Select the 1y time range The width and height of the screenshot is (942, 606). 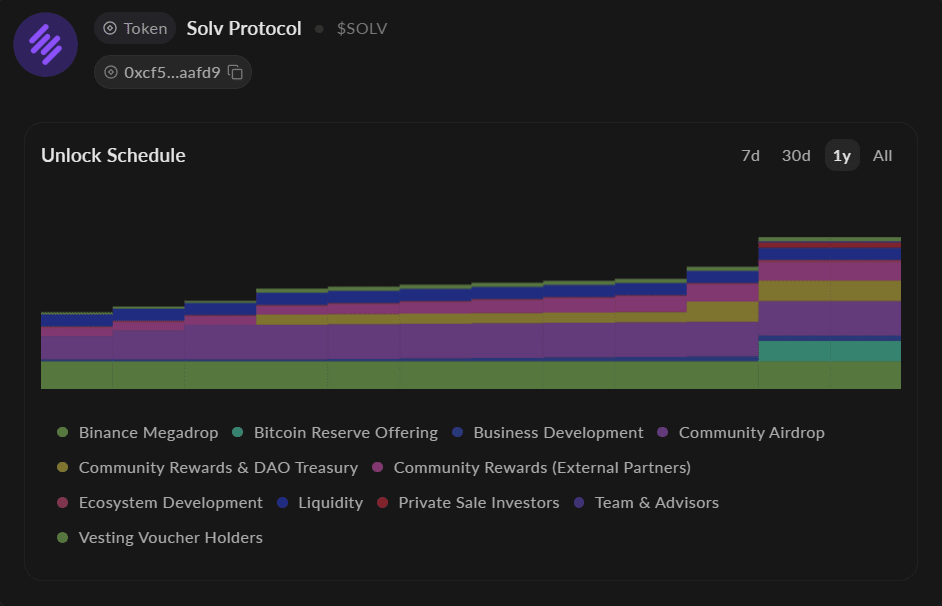[x=842, y=155]
